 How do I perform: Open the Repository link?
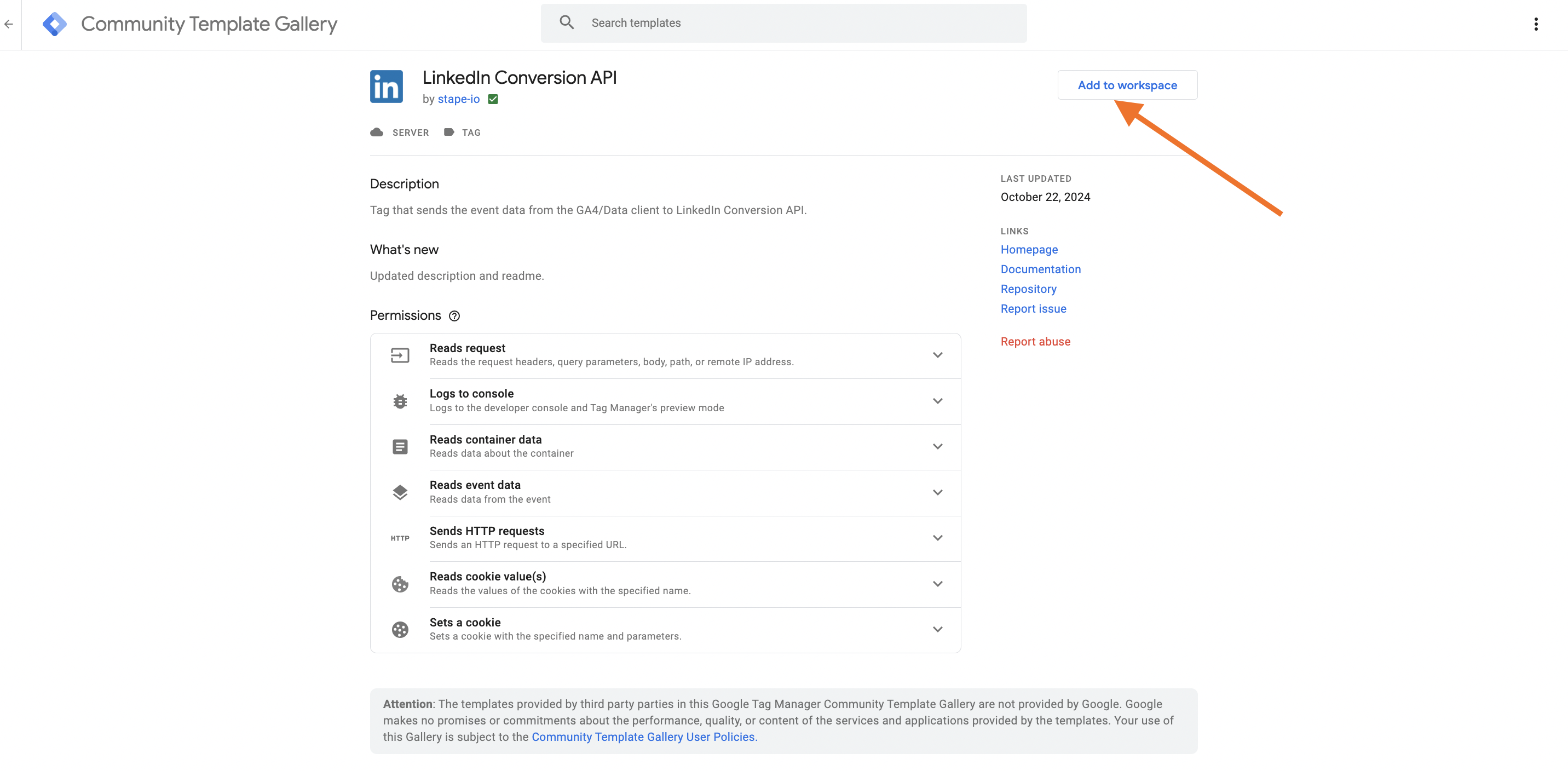[x=1028, y=289]
